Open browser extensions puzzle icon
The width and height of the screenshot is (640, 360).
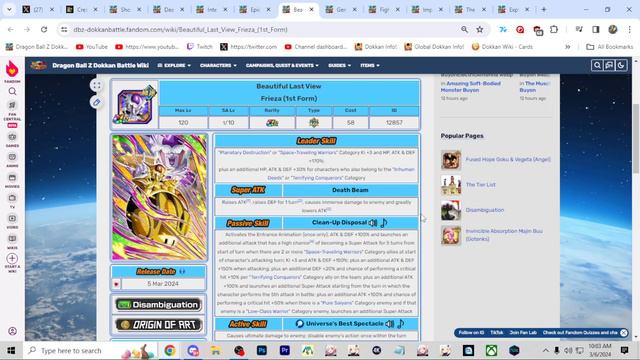[x=554, y=29]
